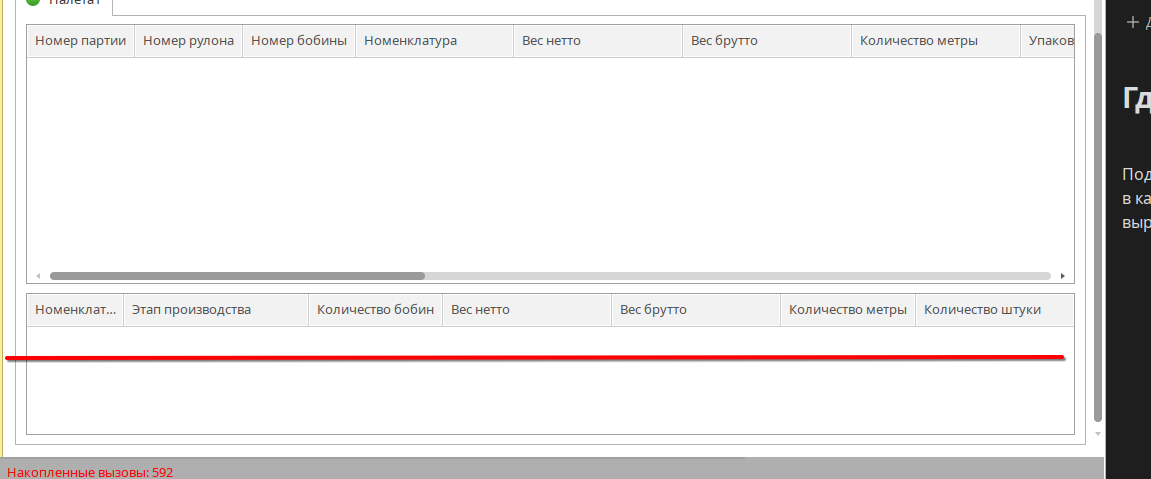
Task: Click the horizontal scrollbar thumb
Action: point(237,276)
